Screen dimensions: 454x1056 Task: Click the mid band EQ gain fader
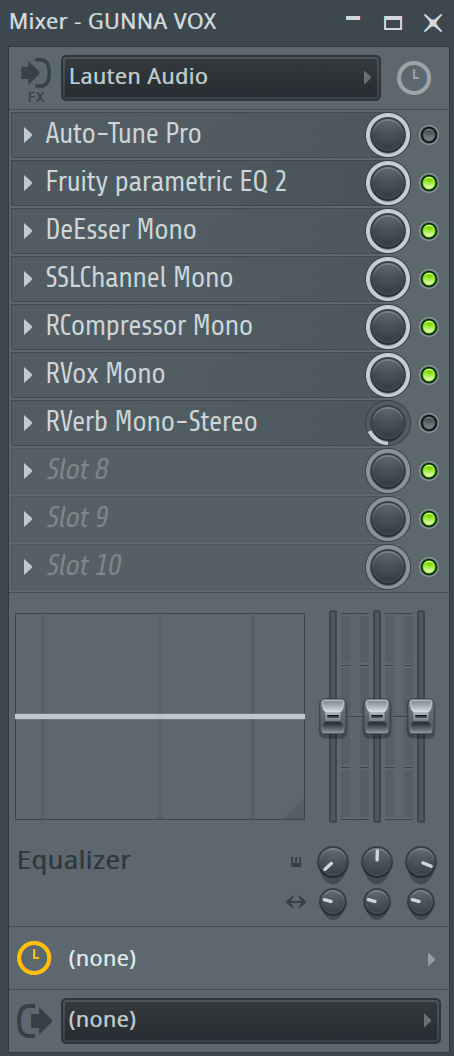[x=377, y=717]
